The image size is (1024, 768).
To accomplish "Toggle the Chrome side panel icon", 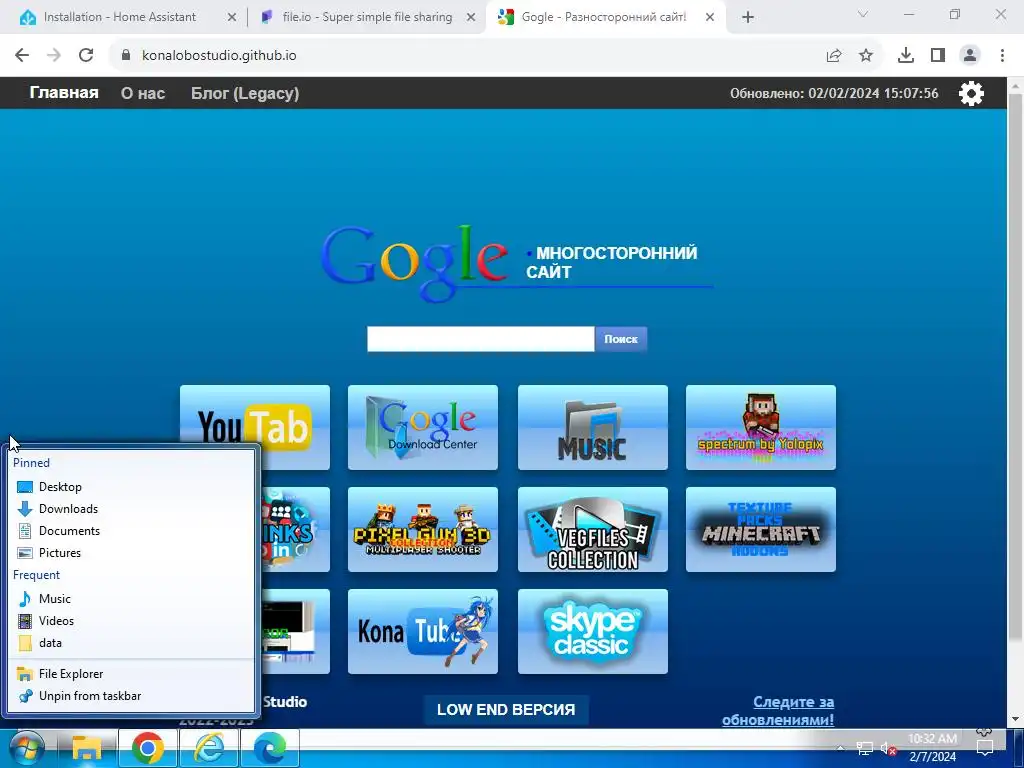I will pyautogui.click(x=938, y=56).
